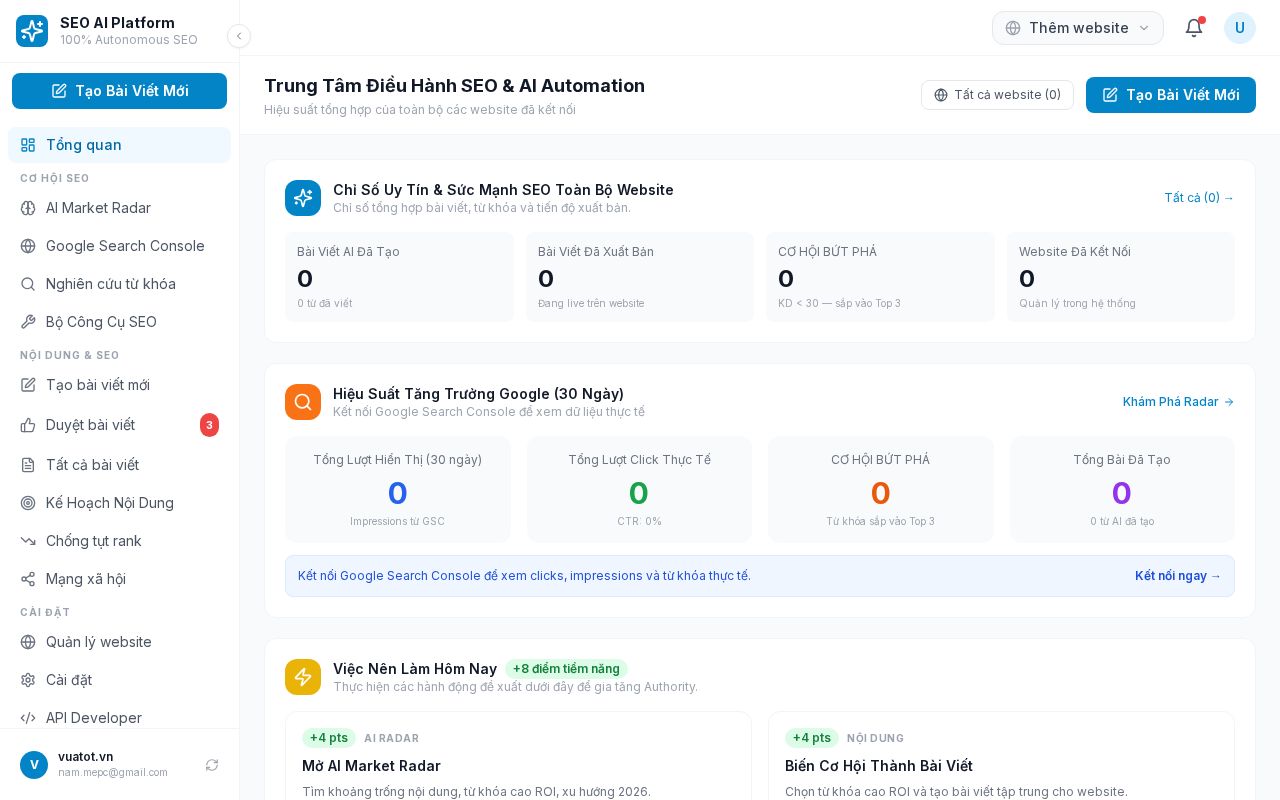
Task: Click the +8 điểm tiềm năng badge
Action: click(x=566, y=669)
